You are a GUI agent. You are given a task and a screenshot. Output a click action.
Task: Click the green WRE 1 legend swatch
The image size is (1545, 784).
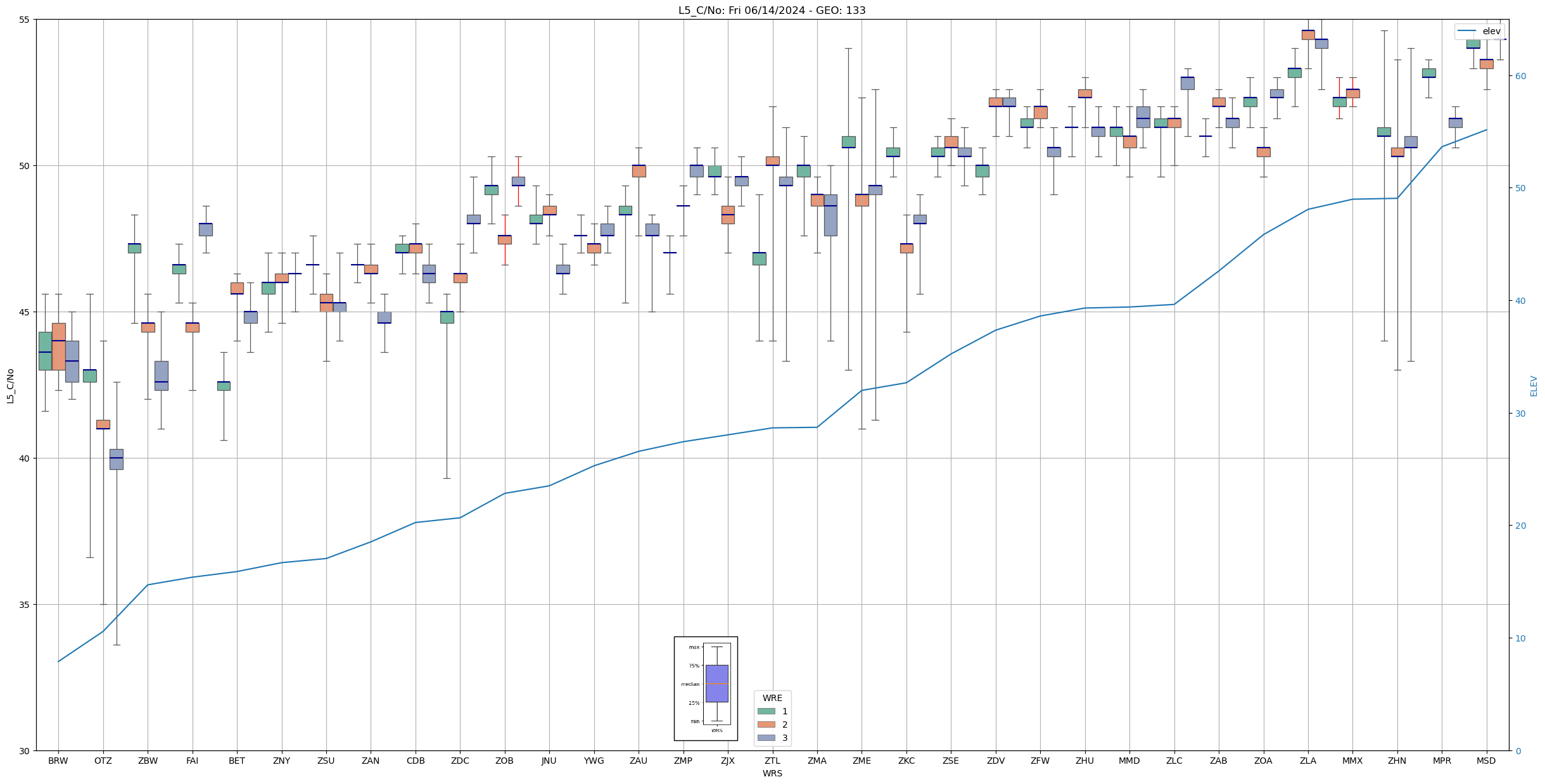(x=766, y=711)
